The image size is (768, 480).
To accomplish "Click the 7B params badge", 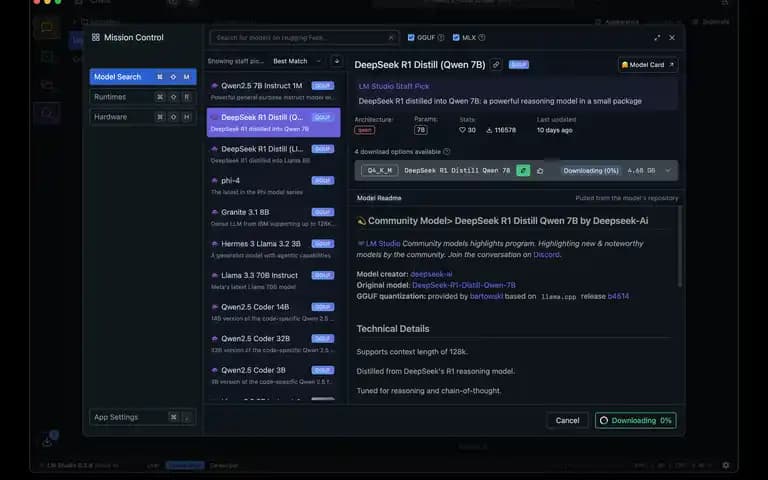I will (x=421, y=130).
